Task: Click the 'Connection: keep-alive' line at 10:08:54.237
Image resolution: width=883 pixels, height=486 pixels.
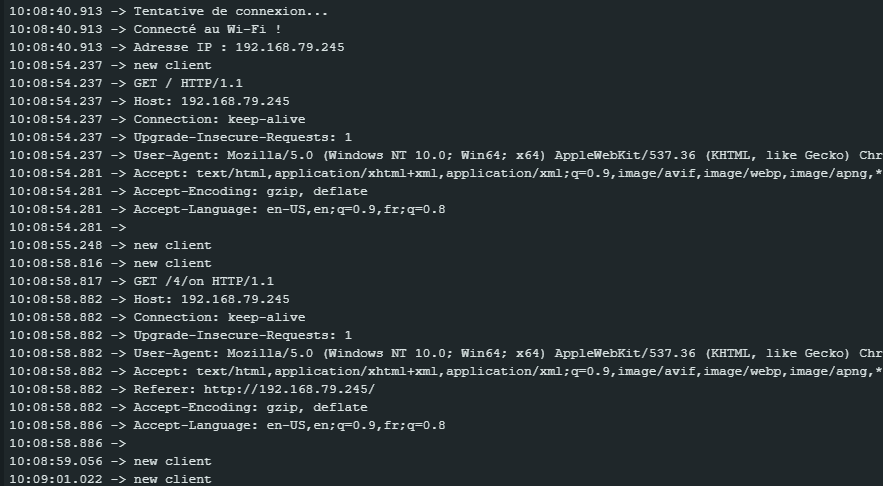Action: click(x=157, y=119)
